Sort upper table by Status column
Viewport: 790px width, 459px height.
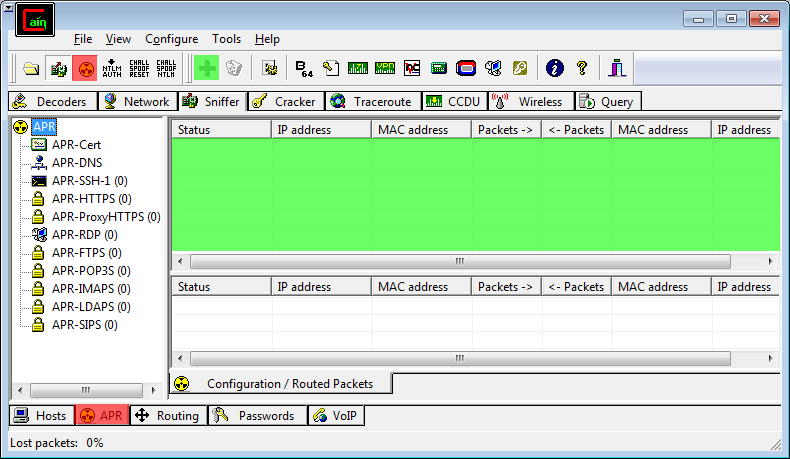click(x=221, y=129)
